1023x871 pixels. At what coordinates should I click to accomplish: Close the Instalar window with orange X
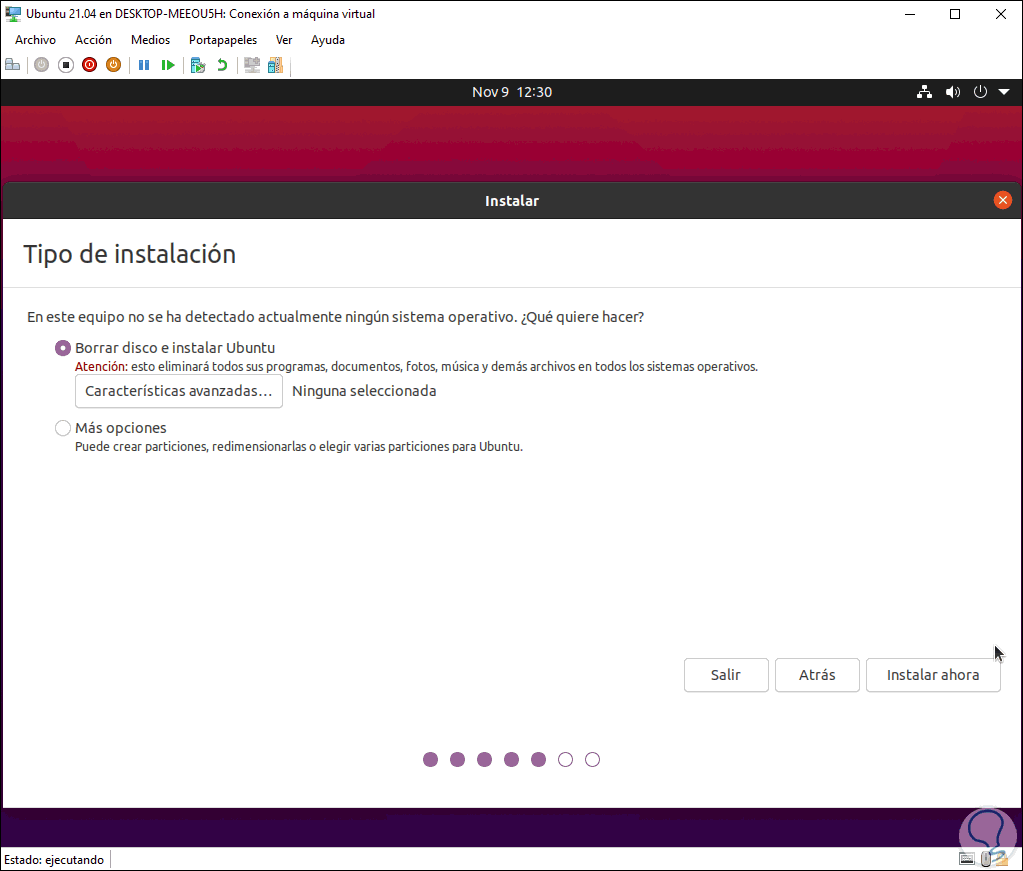pyautogui.click(x=1003, y=200)
